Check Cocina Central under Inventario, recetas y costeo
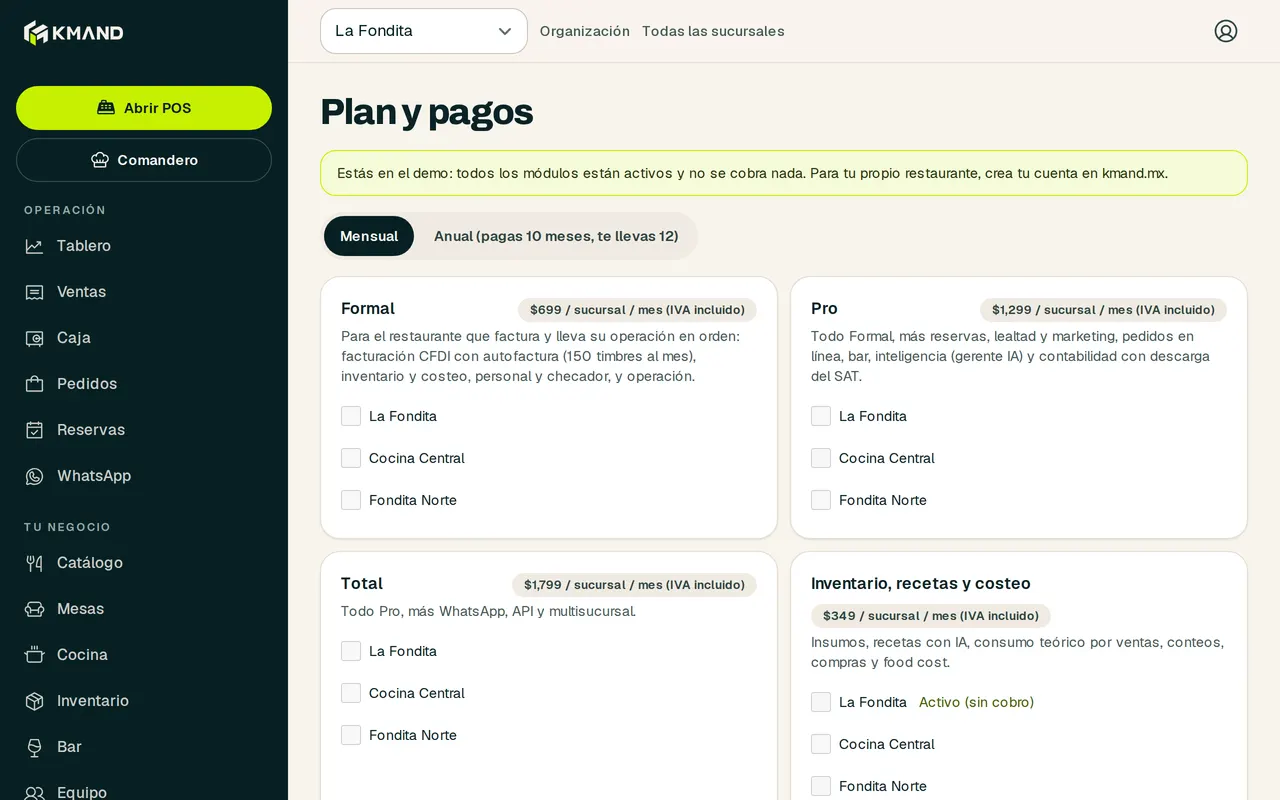The width and height of the screenshot is (1280, 800). point(821,744)
